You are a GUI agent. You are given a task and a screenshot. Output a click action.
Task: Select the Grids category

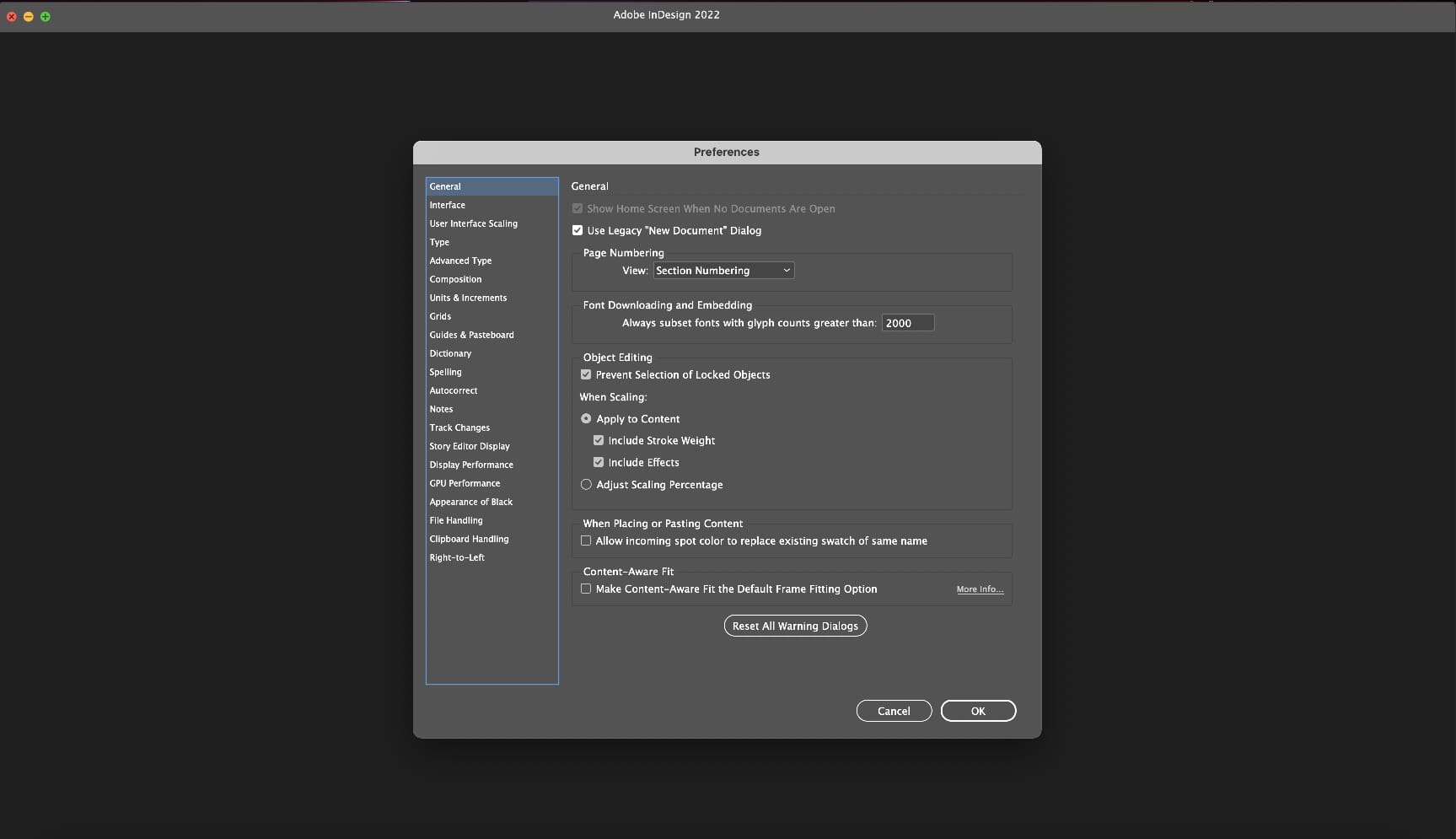[x=492, y=316]
